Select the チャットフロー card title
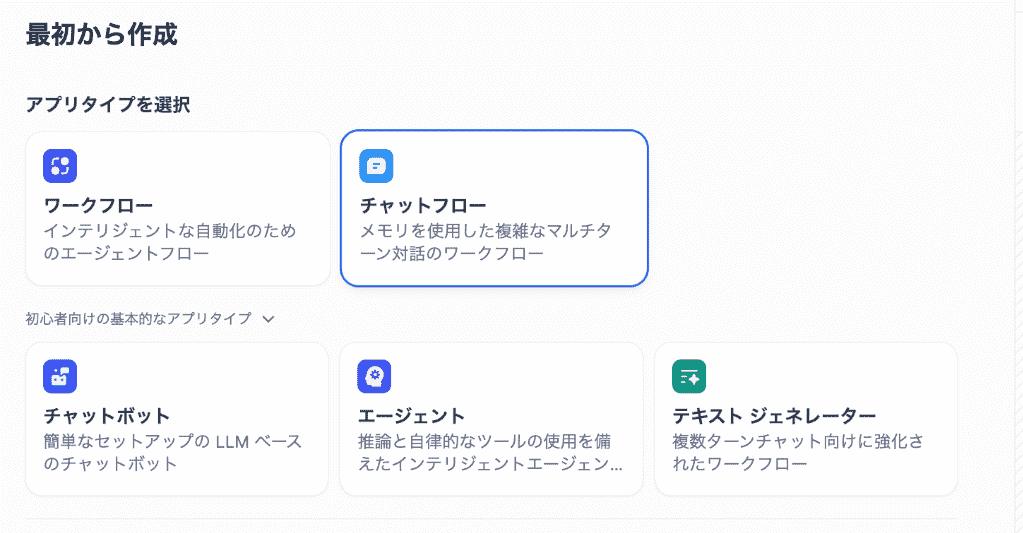The width and height of the screenshot is (1023, 533). (x=423, y=206)
